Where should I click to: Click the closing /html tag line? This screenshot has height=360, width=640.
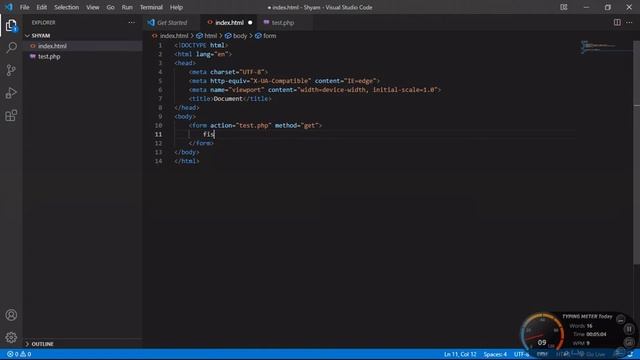point(187,161)
